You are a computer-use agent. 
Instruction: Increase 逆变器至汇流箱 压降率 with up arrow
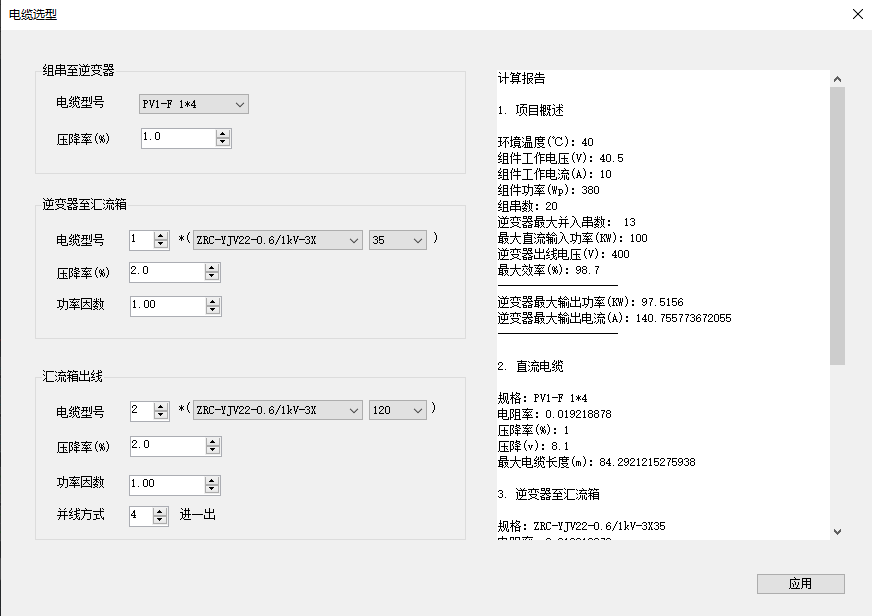(212, 268)
